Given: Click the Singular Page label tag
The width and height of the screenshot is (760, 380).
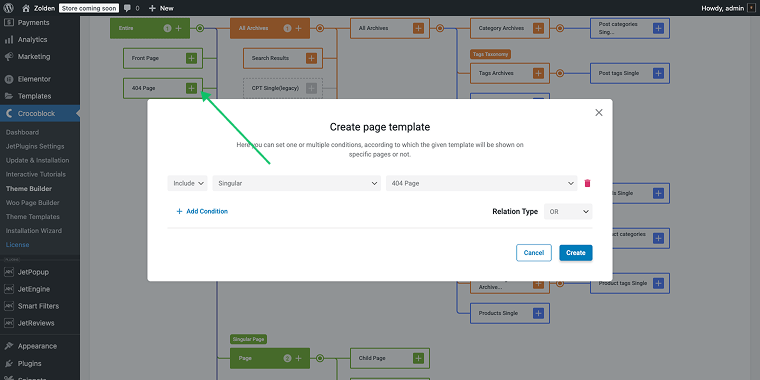Looking at the screenshot, I should click(x=249, y=339).
